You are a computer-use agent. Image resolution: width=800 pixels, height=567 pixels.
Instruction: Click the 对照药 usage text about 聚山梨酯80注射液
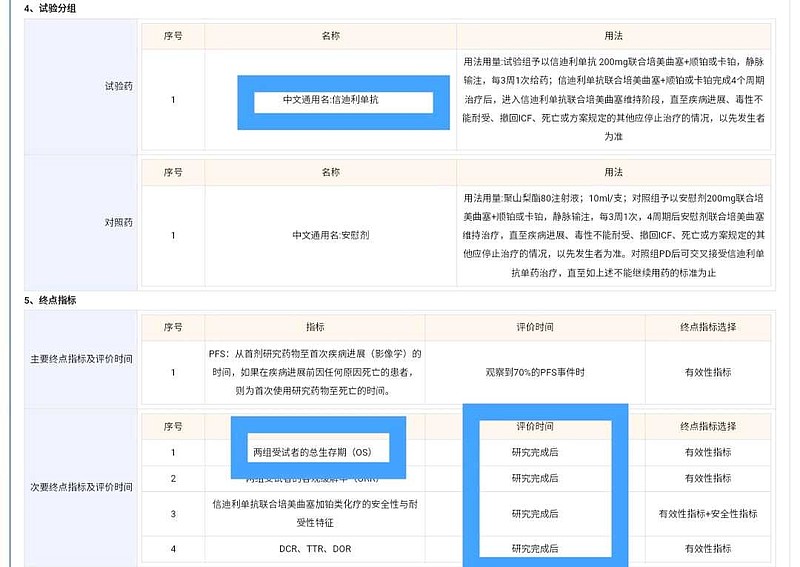pyautogui.click(x=614, y=235)
